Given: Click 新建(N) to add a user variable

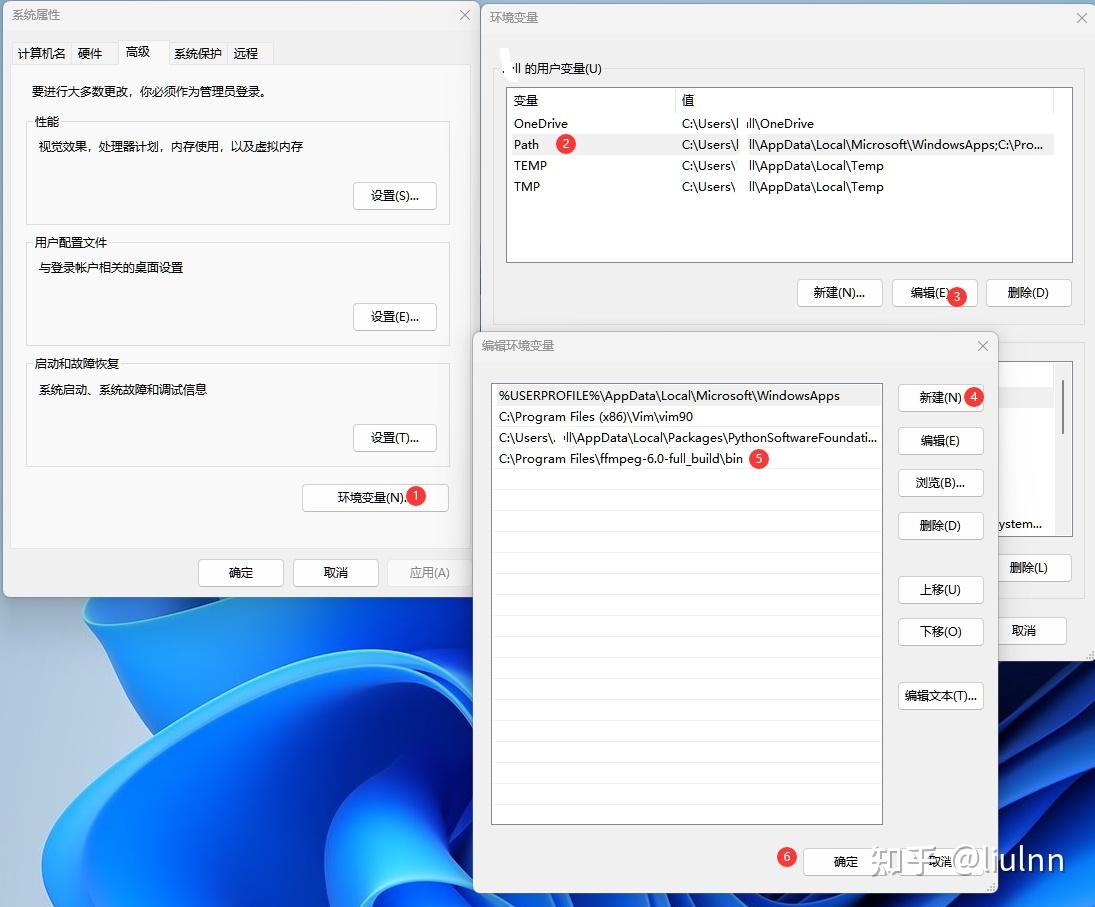Looking at the screenshot, I should pyautogui.click(x=840, y=293).
